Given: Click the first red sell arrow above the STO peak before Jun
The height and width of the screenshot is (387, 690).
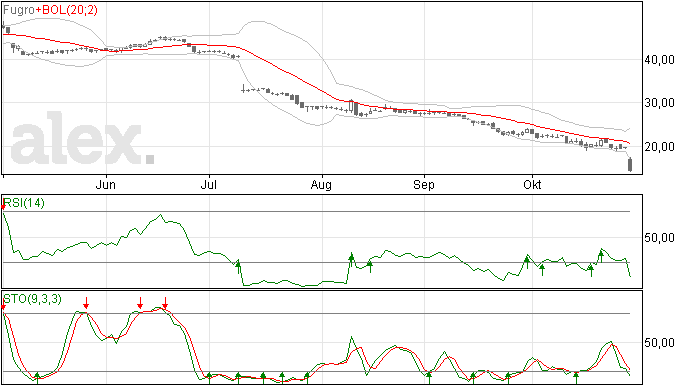Looking at the screenshot, I should pos(86,303).
